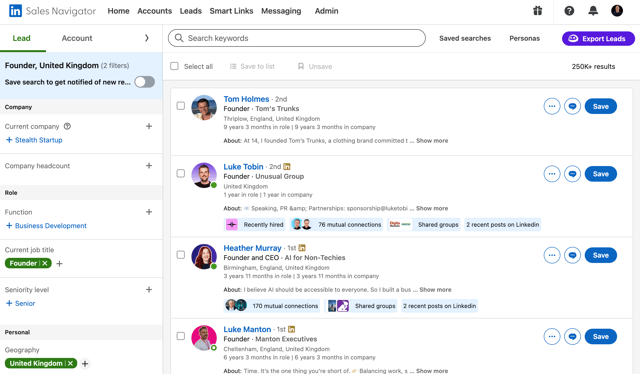
Task: Select Tom Holmes checkbox
Action: [180, 106]
